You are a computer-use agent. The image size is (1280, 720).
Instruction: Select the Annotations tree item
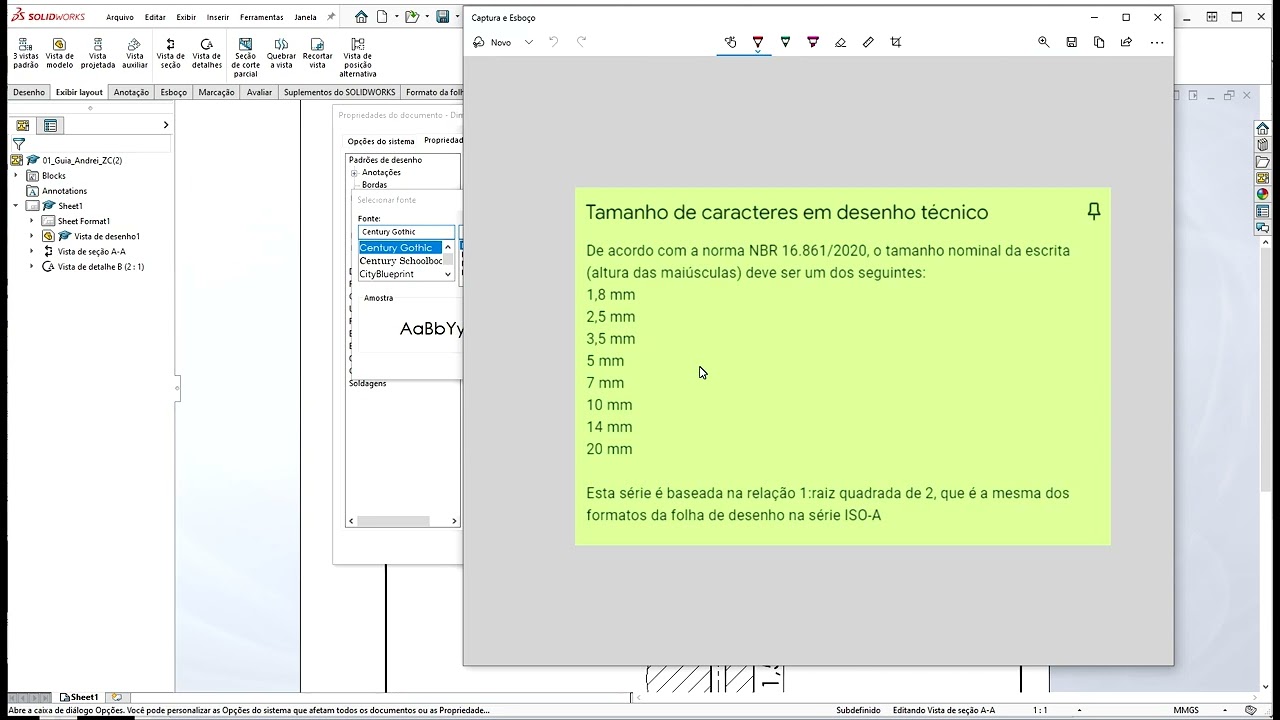coord(64,191)
